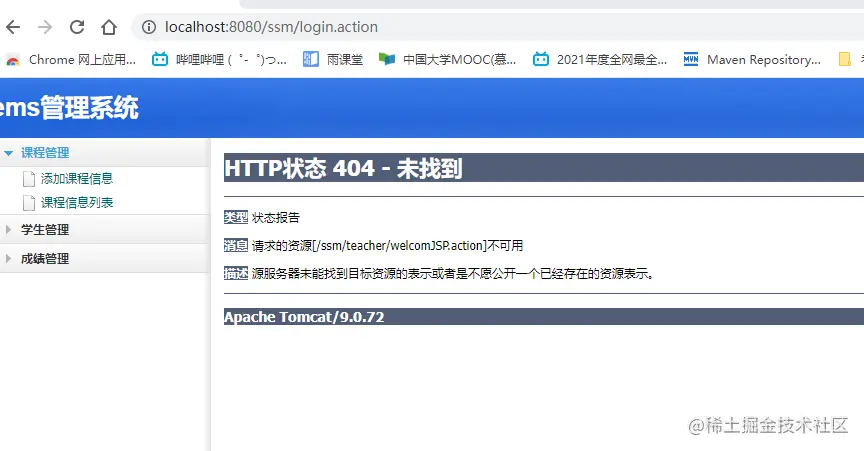Viewport: 864px width, 451px height.
Task: Open the 2021年度全网最全 bookmark
Action: click(x=600, y=60)
